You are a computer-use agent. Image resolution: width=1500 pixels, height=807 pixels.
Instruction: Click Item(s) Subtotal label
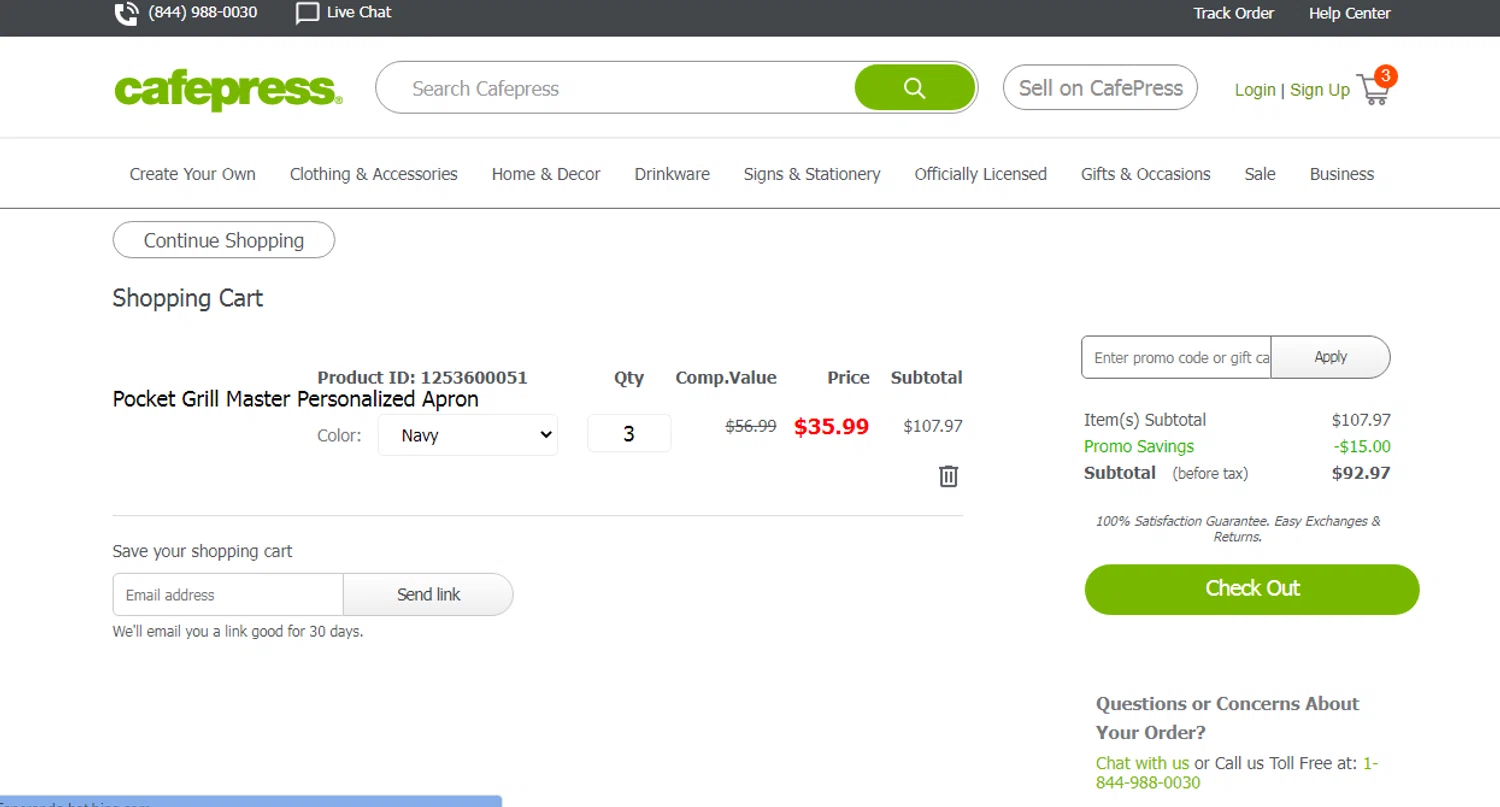pos(1145,420)
